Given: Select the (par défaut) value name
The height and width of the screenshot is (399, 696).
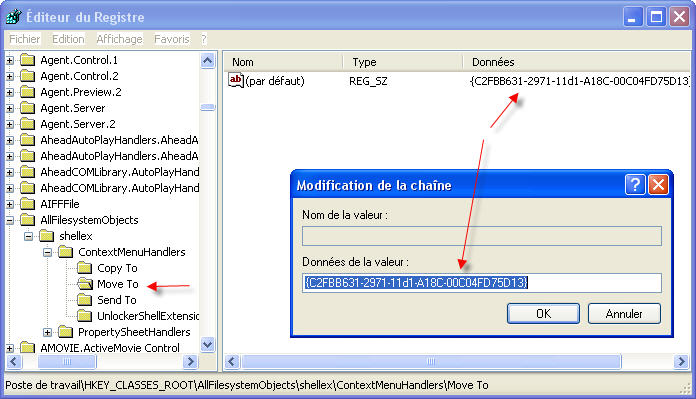Looking at the screenshot, I should [275, 81].
